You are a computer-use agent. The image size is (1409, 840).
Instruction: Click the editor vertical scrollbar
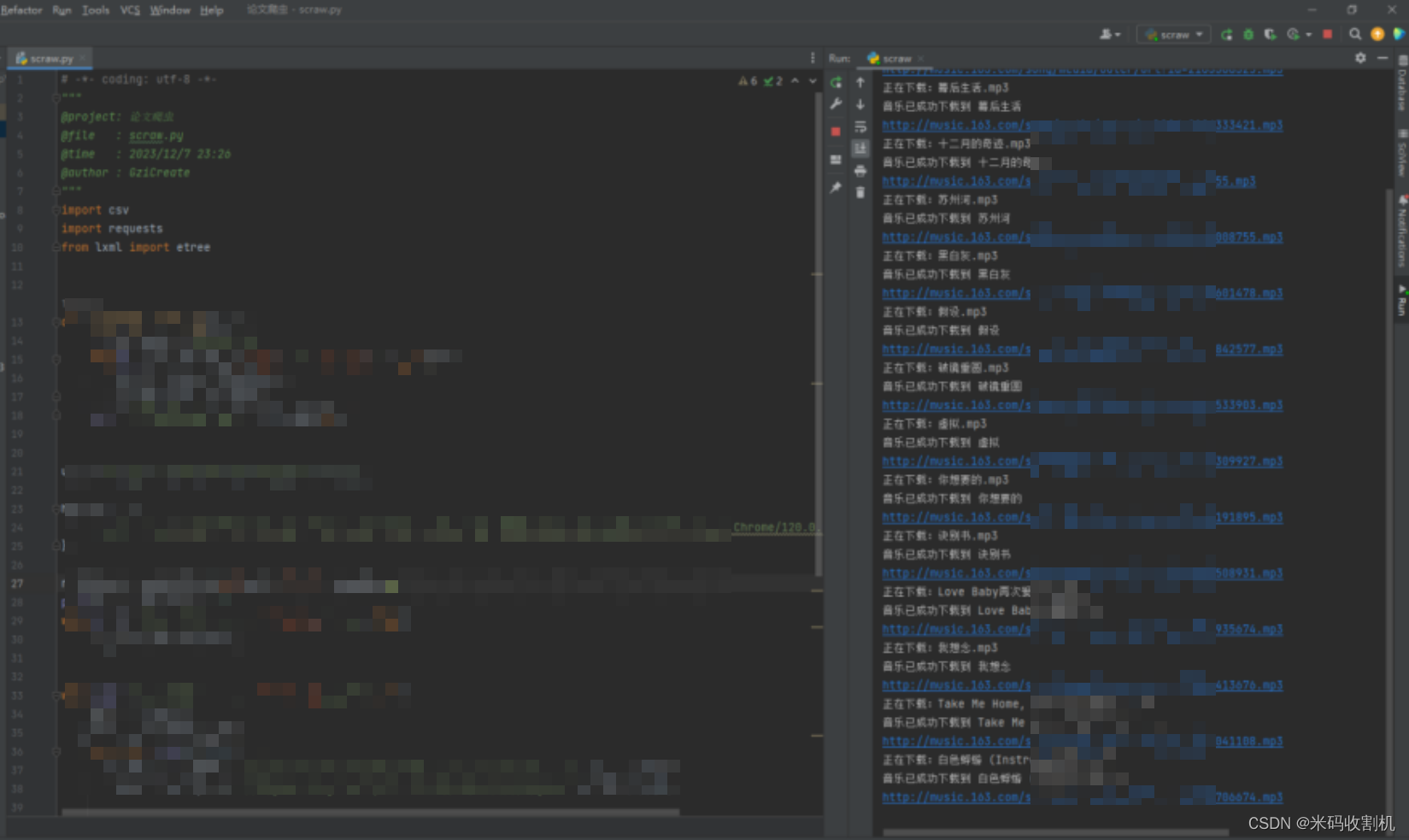click(x=818, y=333)
